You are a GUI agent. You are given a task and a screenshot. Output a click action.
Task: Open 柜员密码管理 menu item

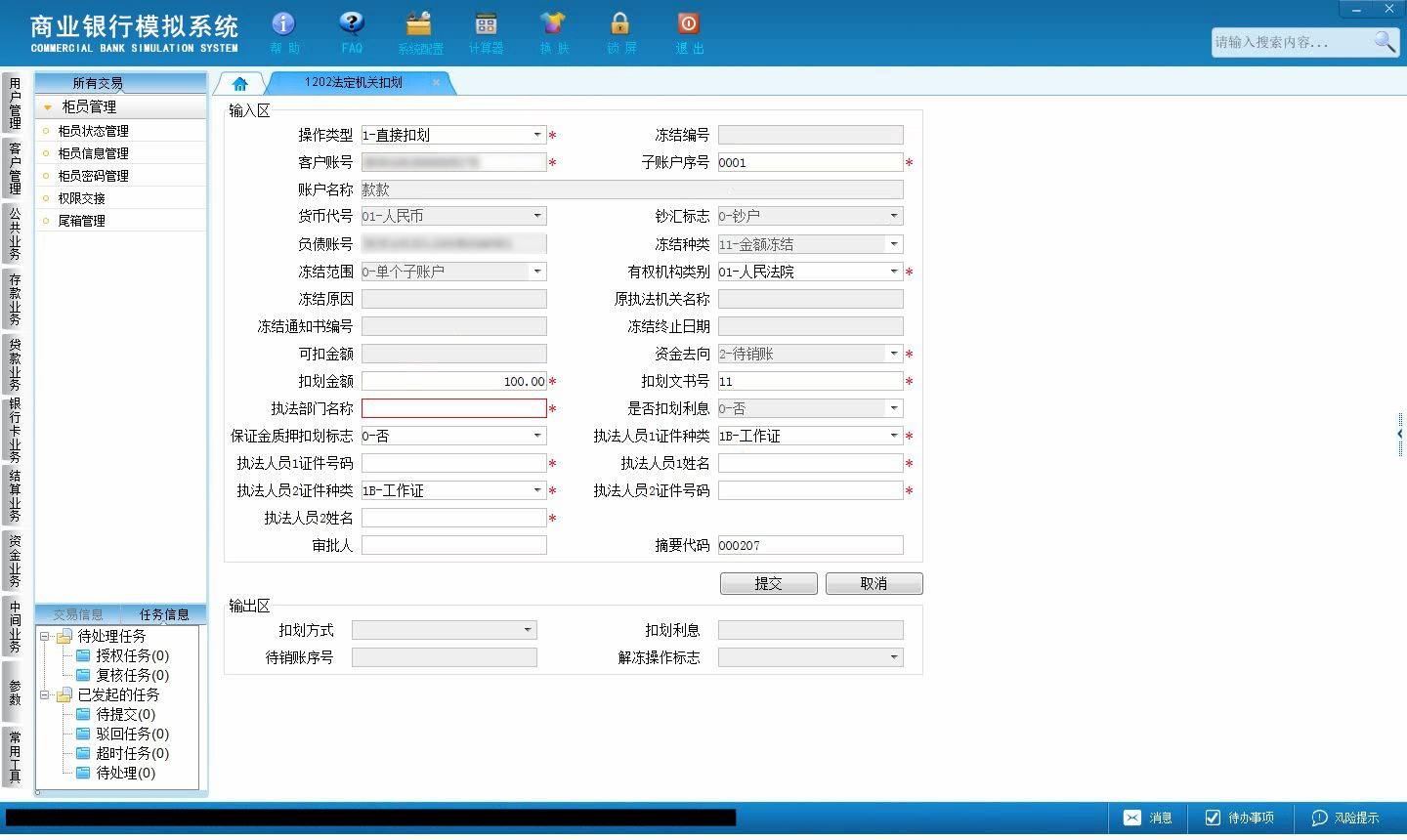pyautogui.click(x=93, y=176)
